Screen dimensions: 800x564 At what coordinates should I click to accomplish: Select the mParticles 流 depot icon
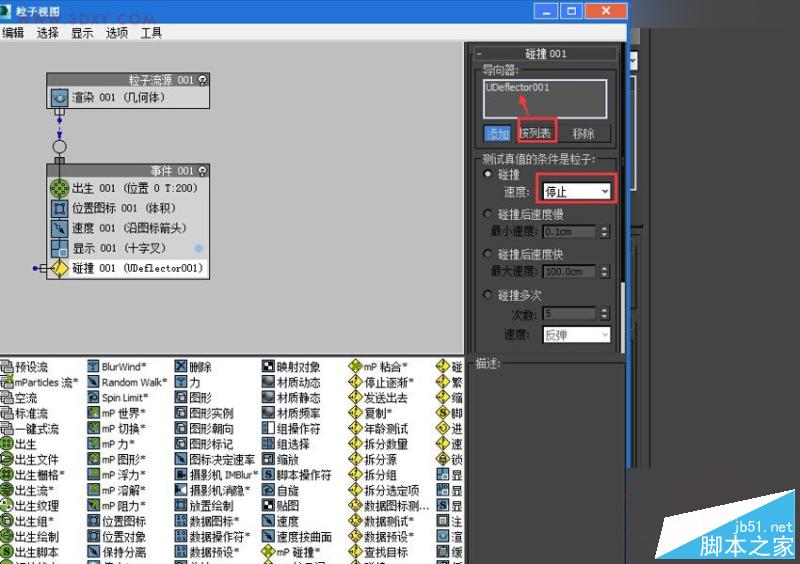coord(7,382)
